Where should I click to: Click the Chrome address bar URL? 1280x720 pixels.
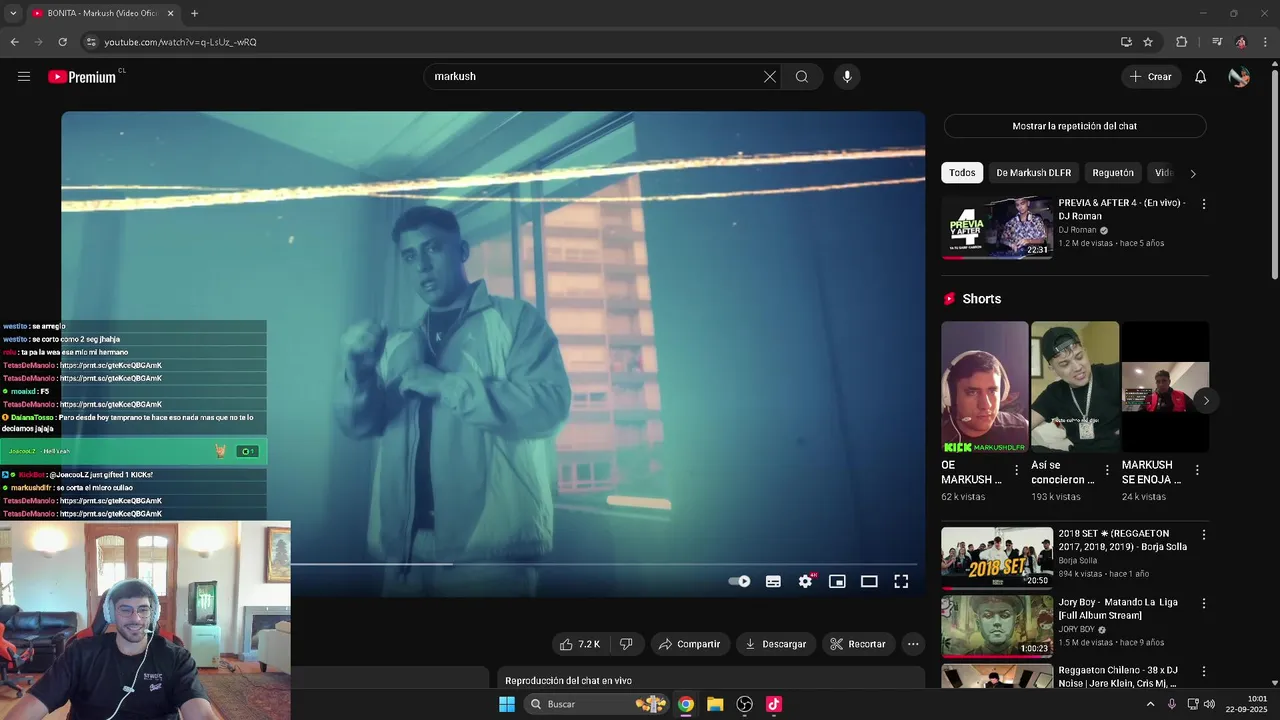(x=180, y=42)
